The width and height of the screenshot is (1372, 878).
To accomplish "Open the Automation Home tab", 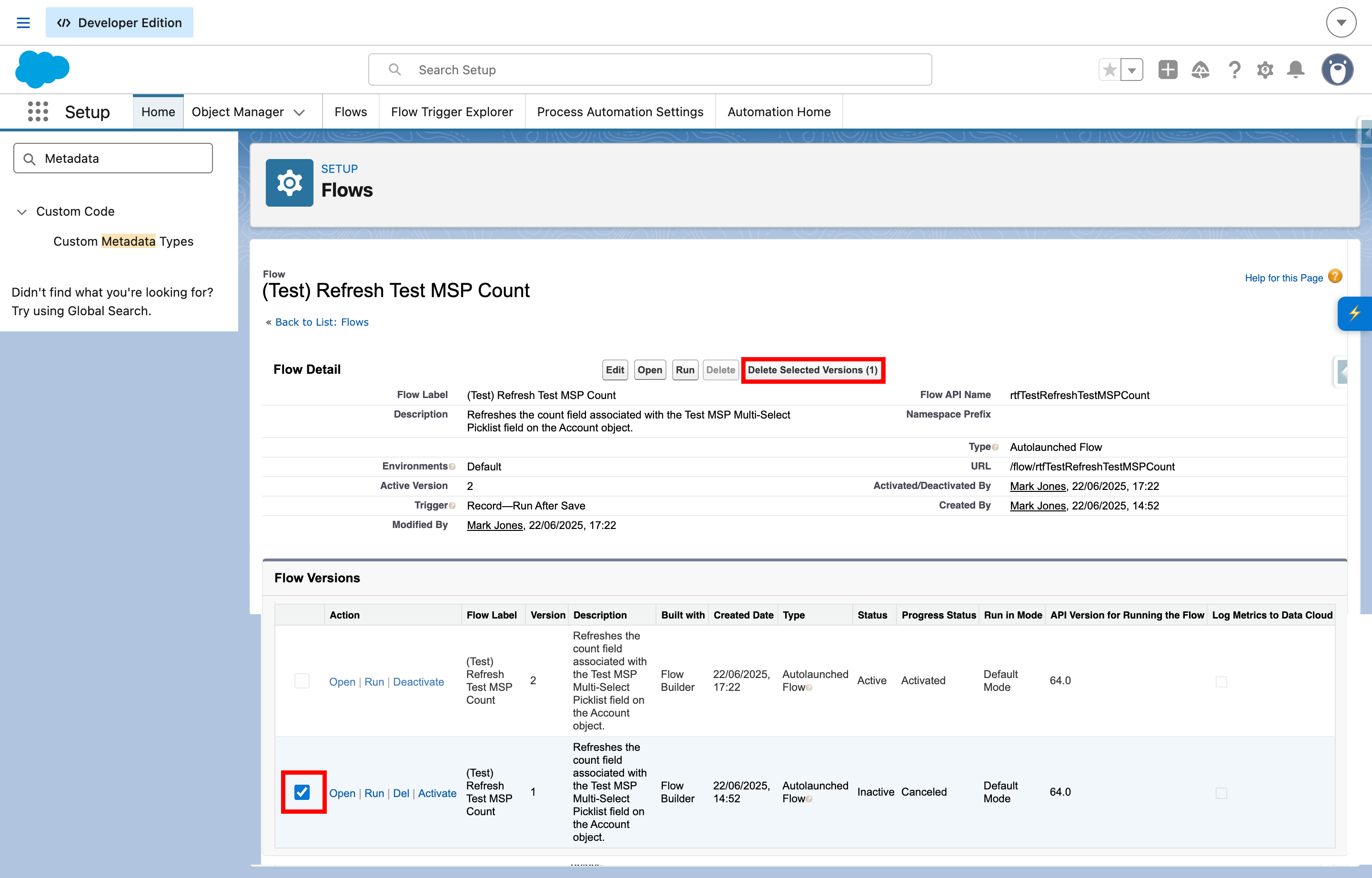I will 779,112.
